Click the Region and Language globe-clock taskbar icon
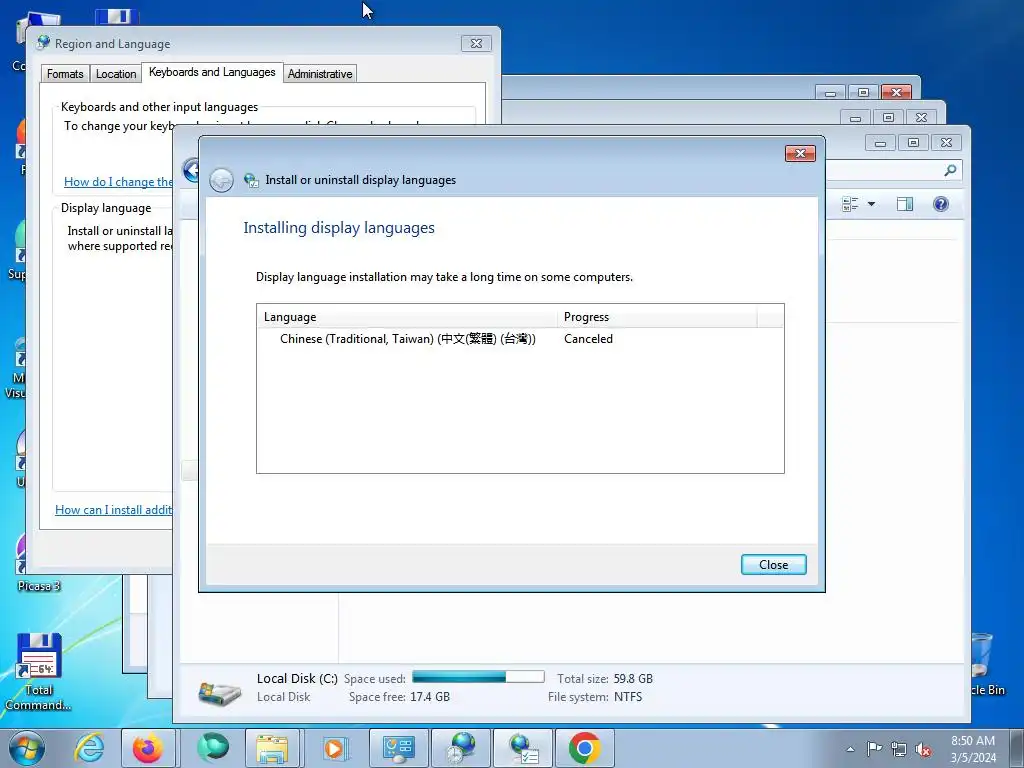The height and width of the screenshot is (768, 1024). tap(461, 748)
